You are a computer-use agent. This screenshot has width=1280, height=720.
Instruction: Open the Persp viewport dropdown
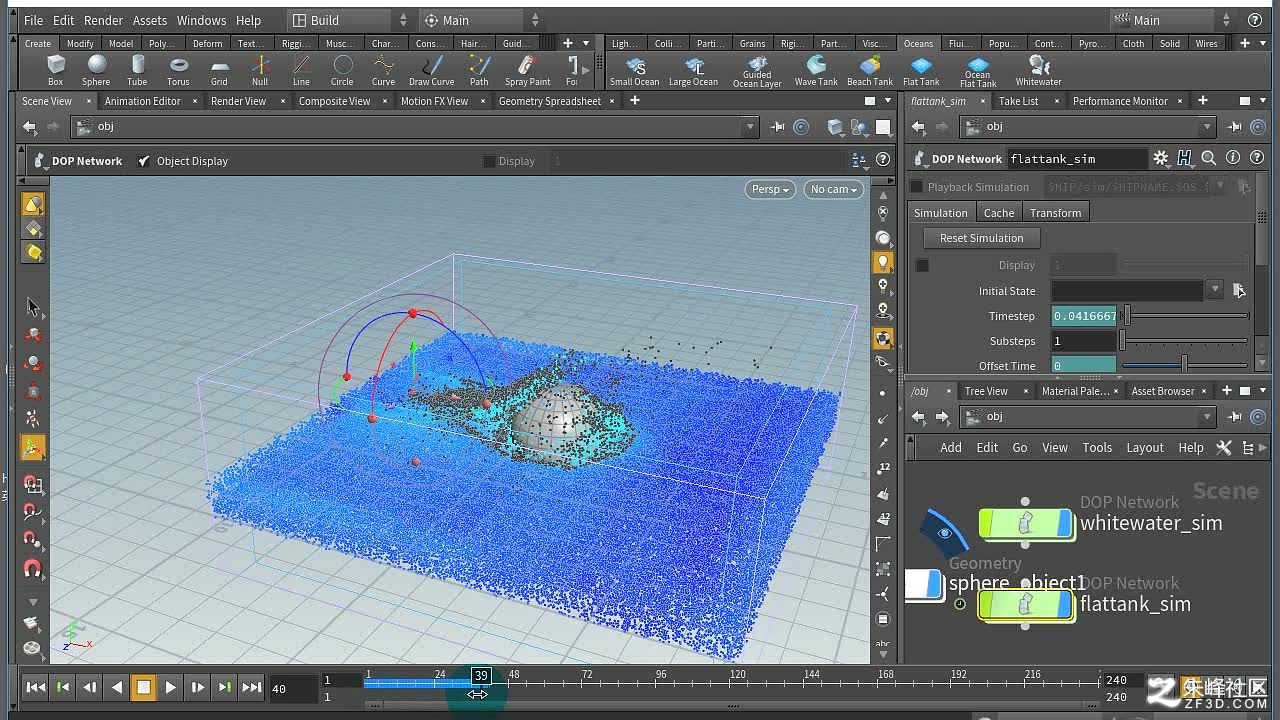(x=770, y=189)
